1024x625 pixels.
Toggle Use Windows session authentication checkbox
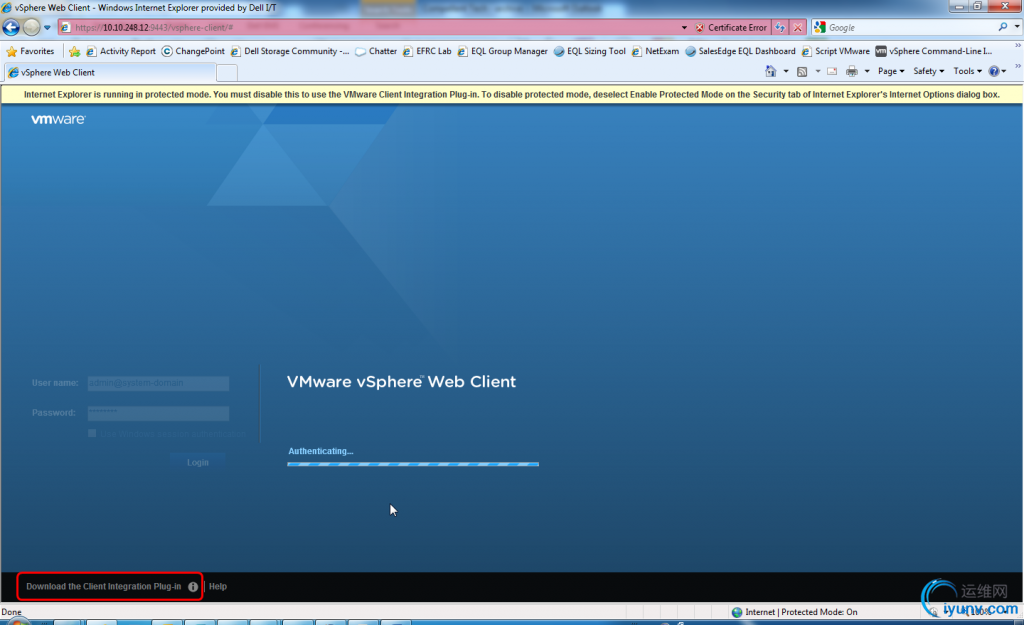[92, 434]
